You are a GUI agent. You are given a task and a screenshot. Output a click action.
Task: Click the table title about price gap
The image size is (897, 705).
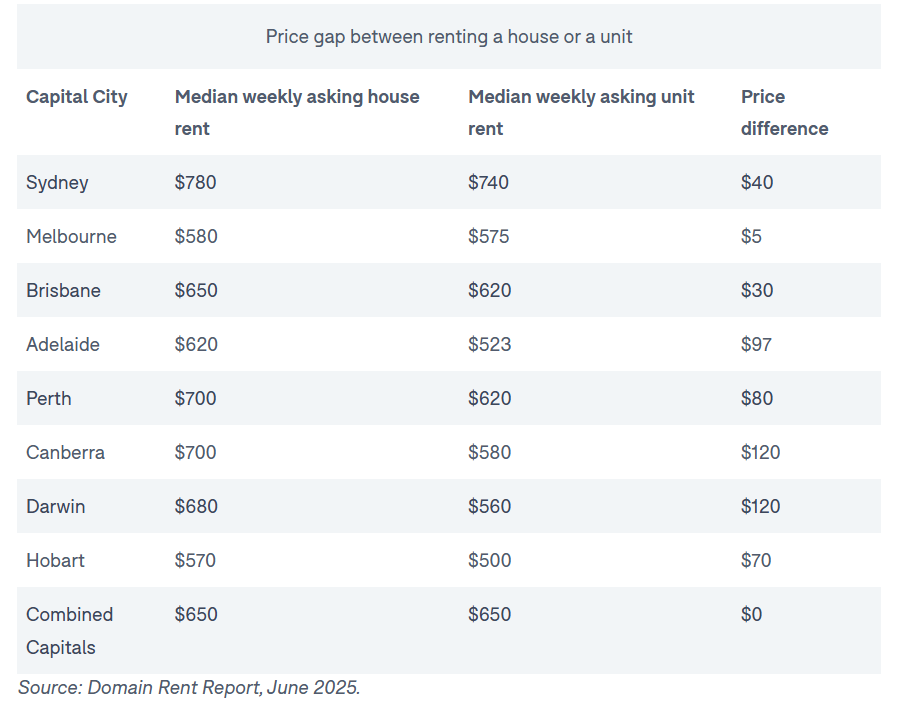point(449,37)
